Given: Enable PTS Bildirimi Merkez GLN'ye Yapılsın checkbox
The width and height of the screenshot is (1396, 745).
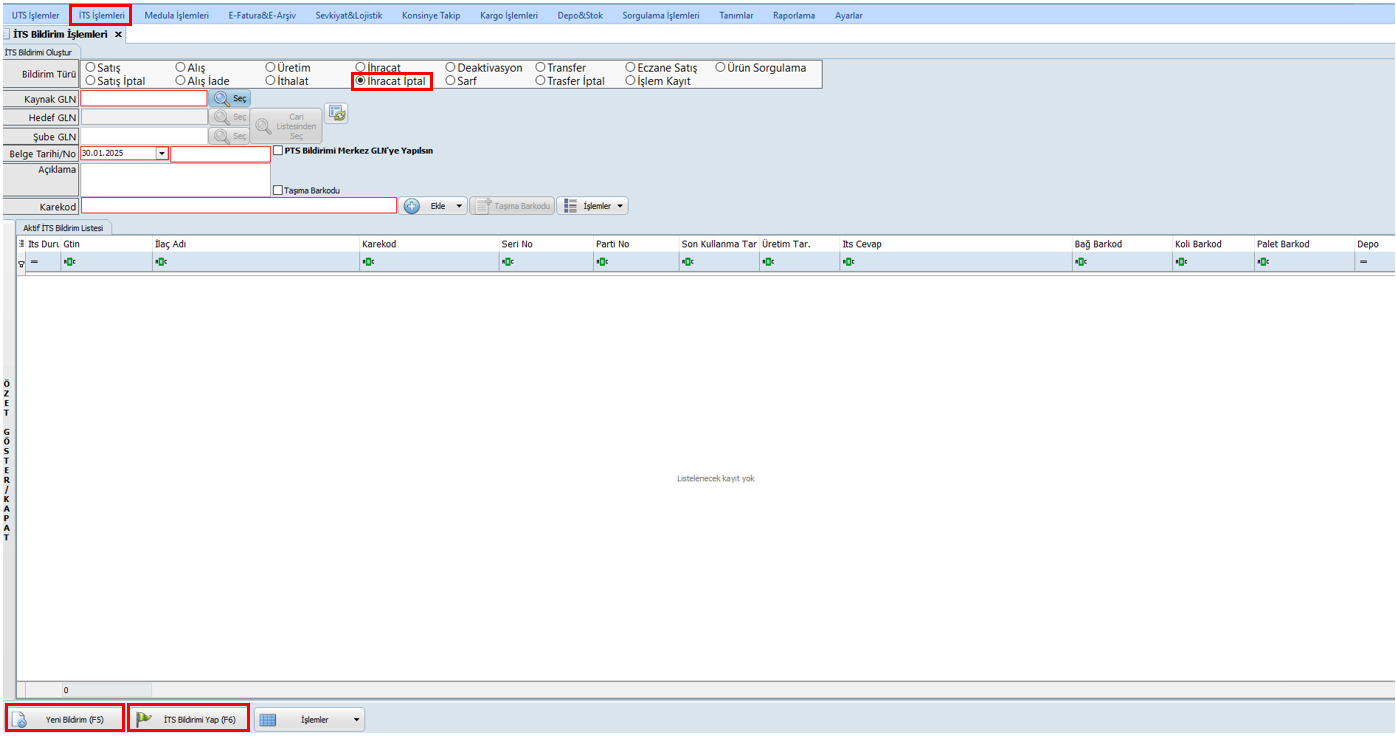Looking at the screenshot, I should tap(278, 151).
